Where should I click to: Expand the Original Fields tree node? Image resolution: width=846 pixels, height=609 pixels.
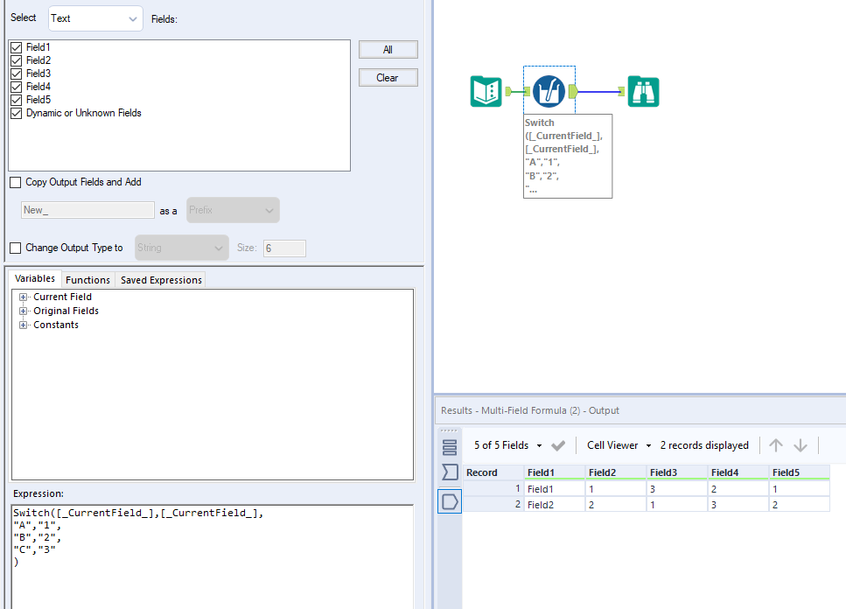[23, 311]
